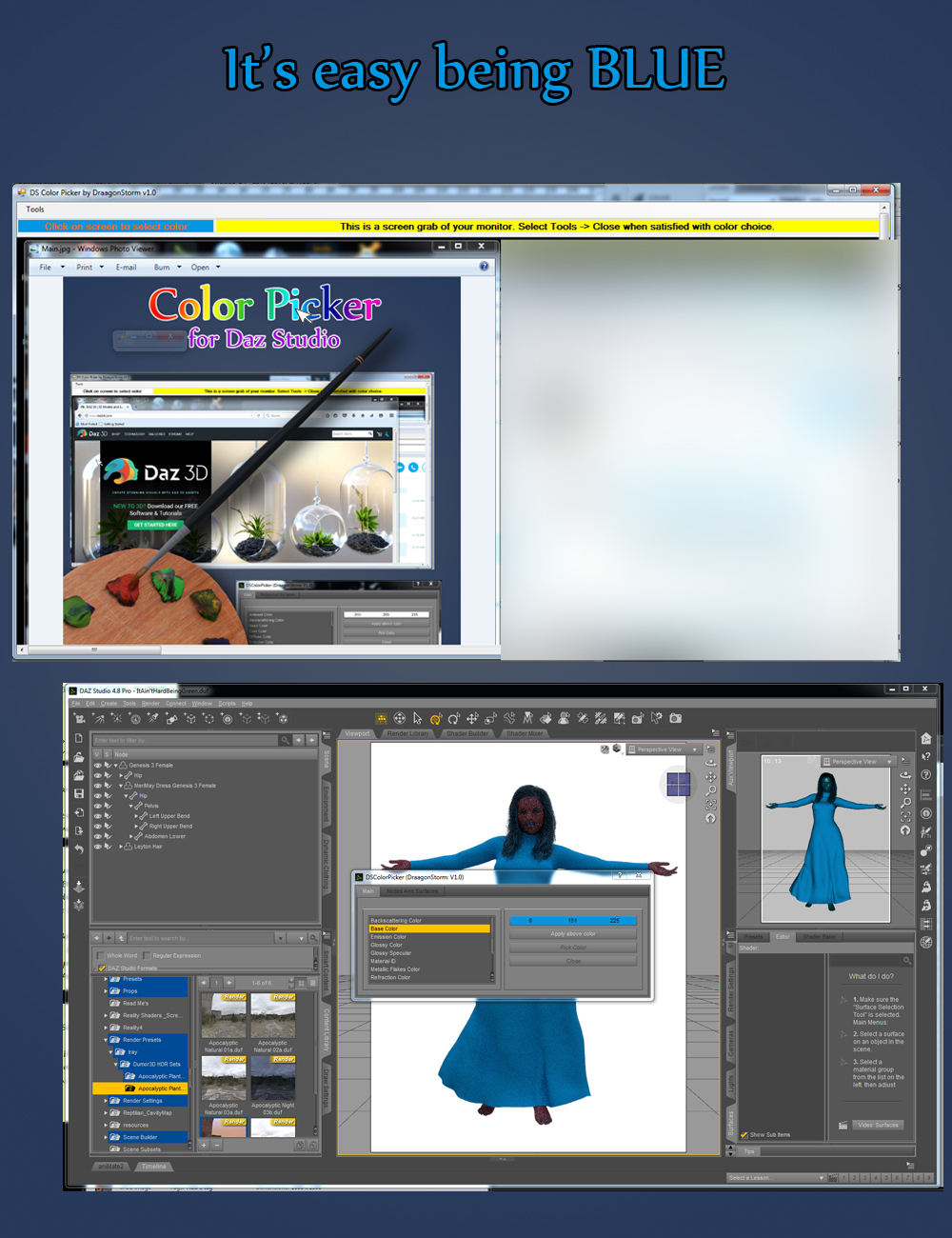Click the What's This help arrow icon on right bar
This screenshot has width=952, height=1238.
926,756
